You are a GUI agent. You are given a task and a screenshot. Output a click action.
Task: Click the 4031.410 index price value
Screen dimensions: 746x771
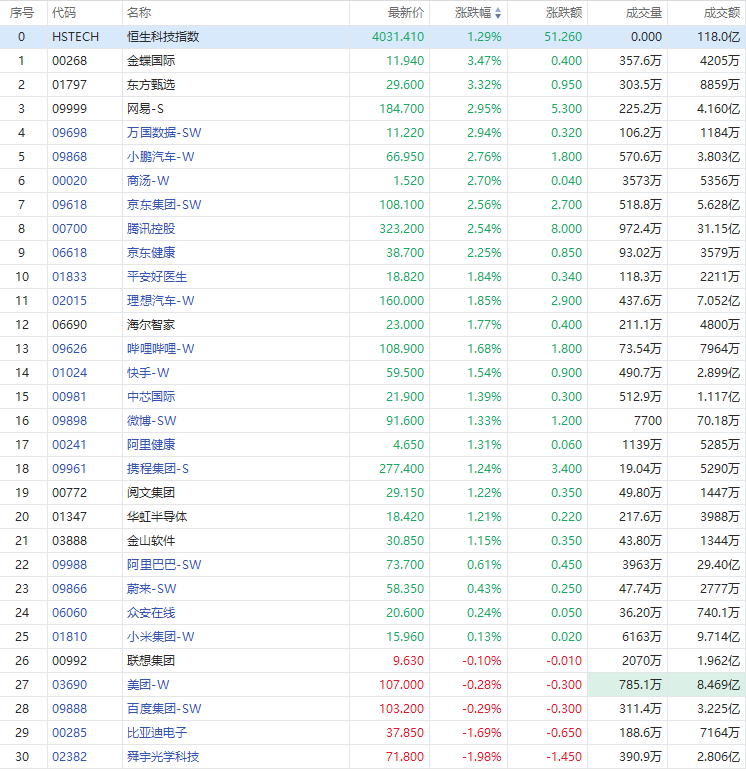click(x=398, y=37)
